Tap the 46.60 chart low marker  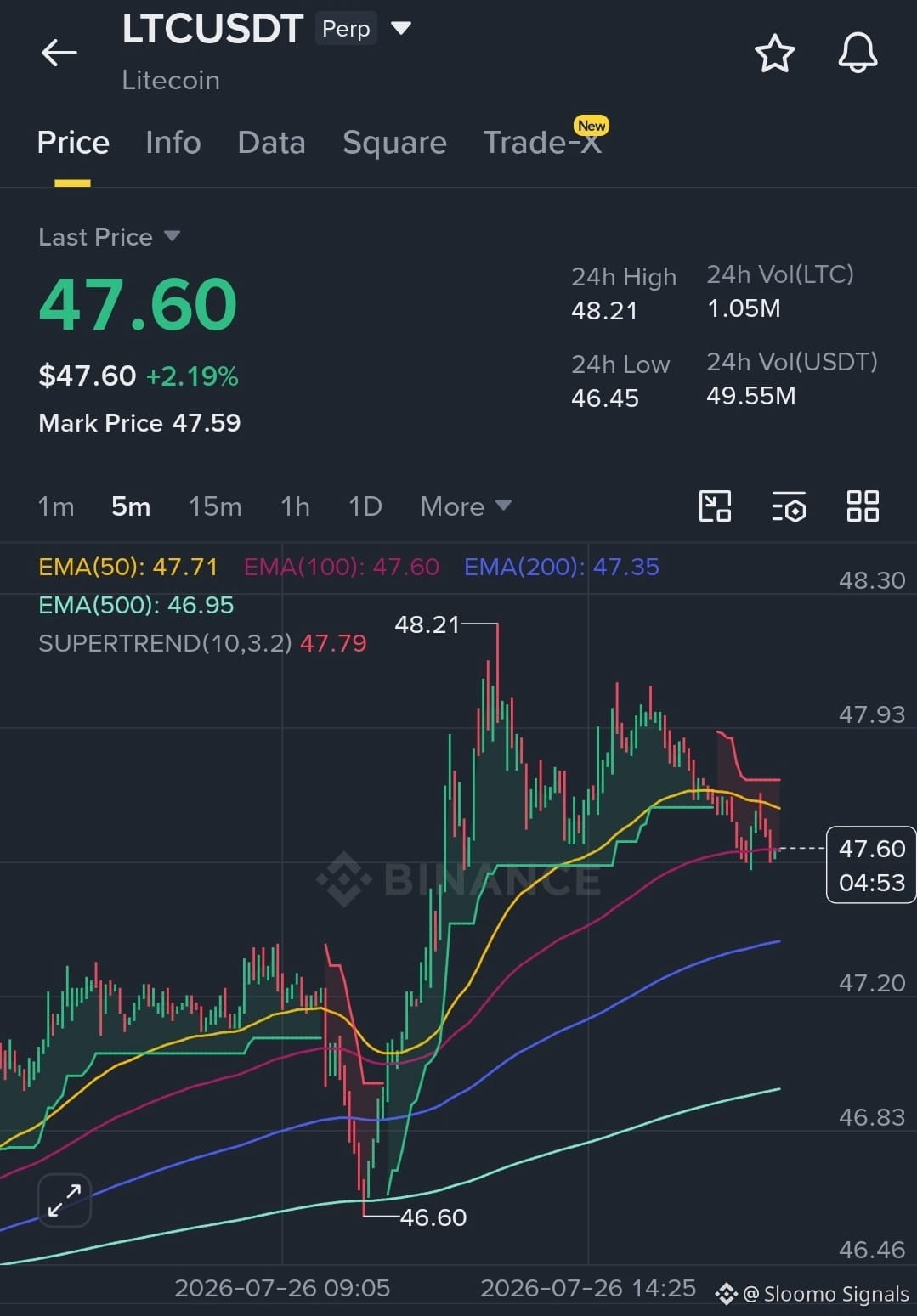tap(433, 1217)
